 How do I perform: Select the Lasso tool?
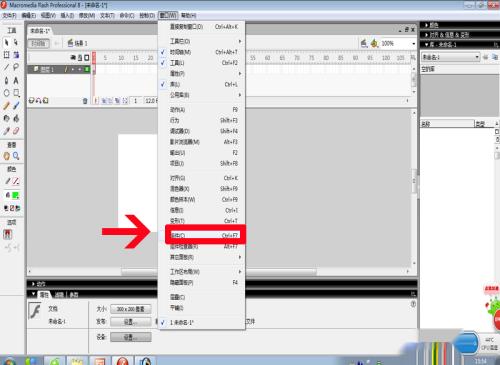(x=16, y=67)
